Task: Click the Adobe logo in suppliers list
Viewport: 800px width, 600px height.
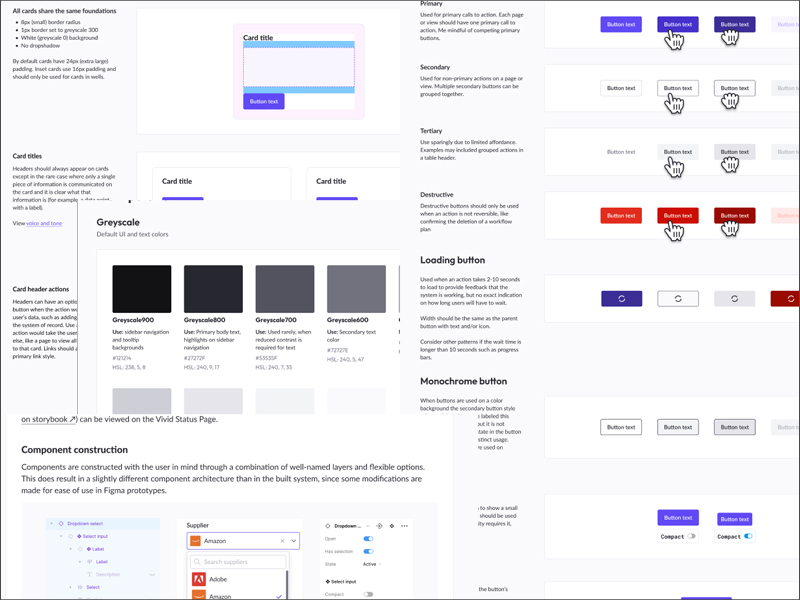Action: click(x=199, y=579)
